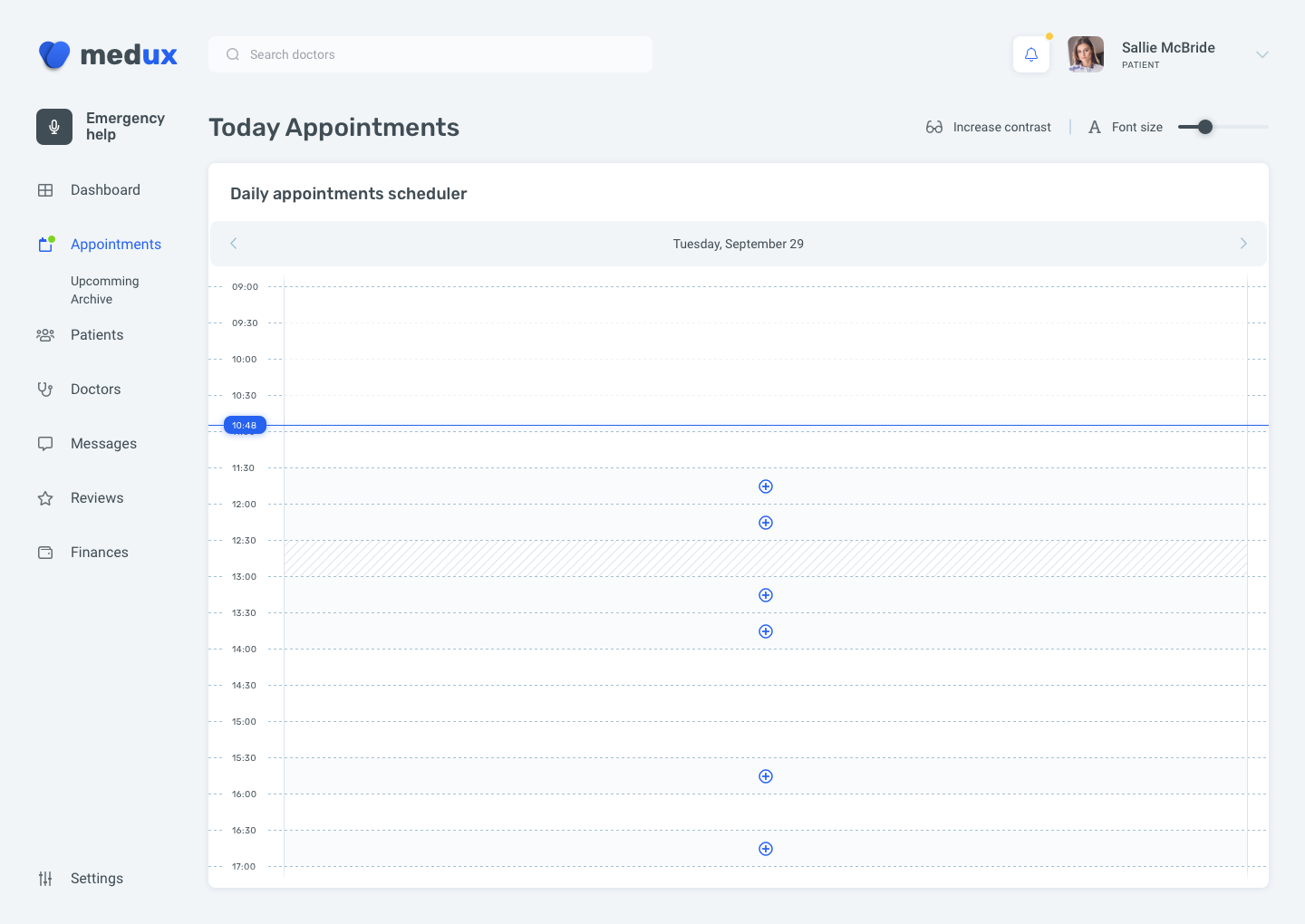The image size is (1305, 924).
Task: Open the Messages section
Action: [103, 444]
